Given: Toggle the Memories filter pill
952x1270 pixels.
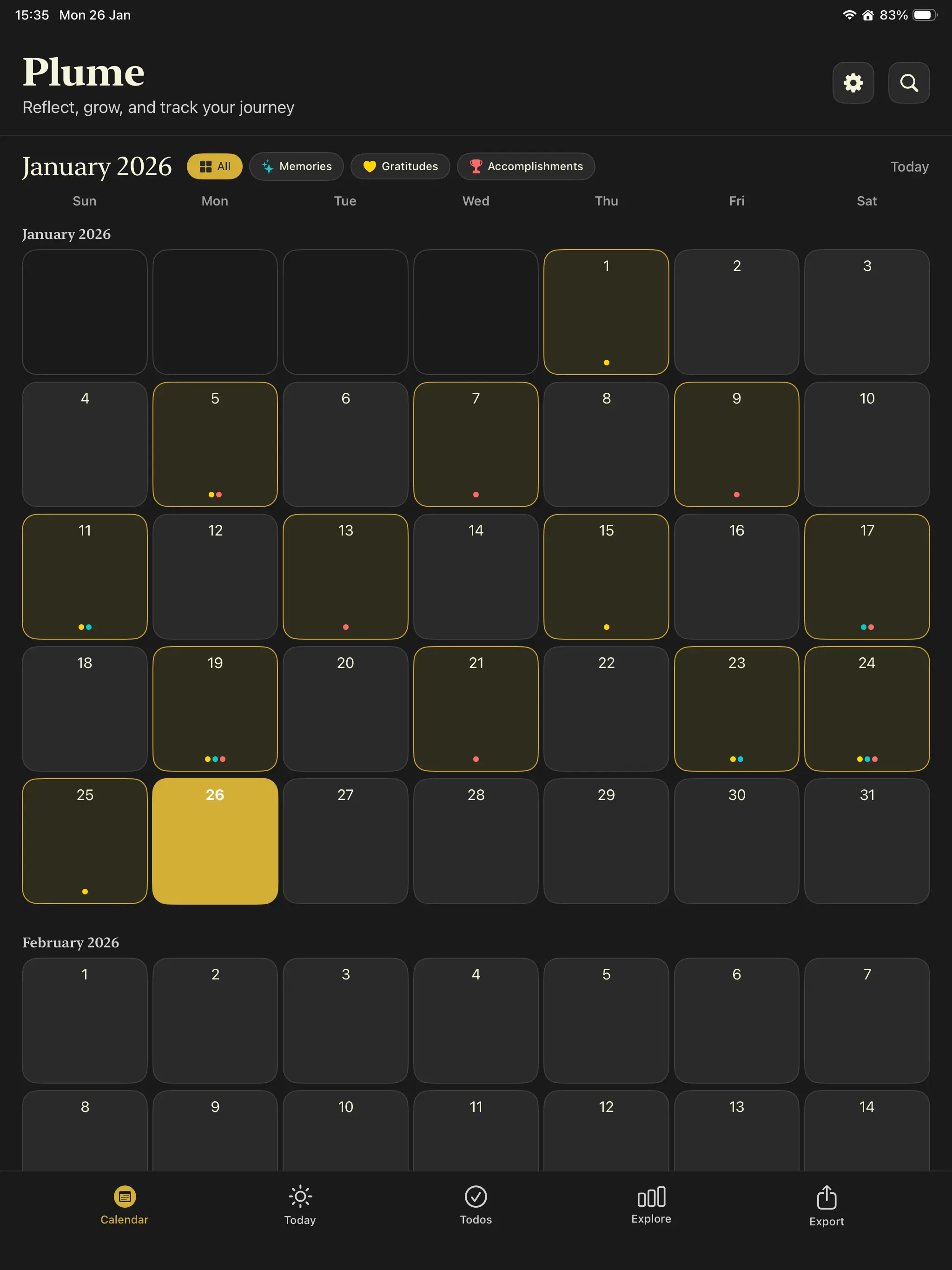Looking at the screenshot, I should [296, 166].
